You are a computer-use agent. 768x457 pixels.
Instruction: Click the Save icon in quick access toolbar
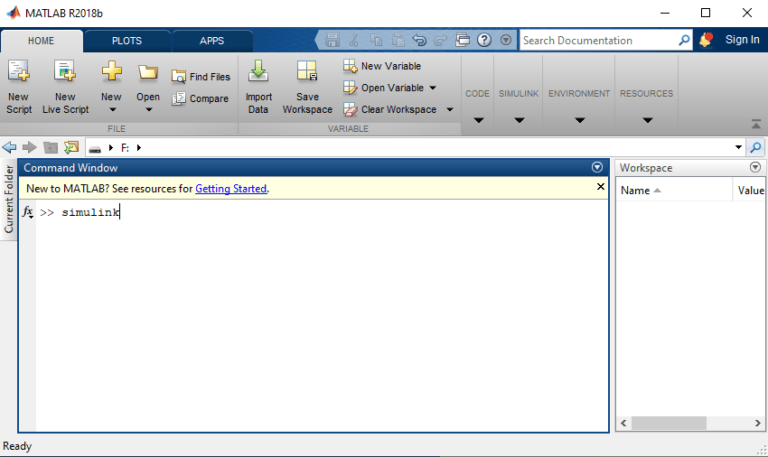[x=332, y=40]
